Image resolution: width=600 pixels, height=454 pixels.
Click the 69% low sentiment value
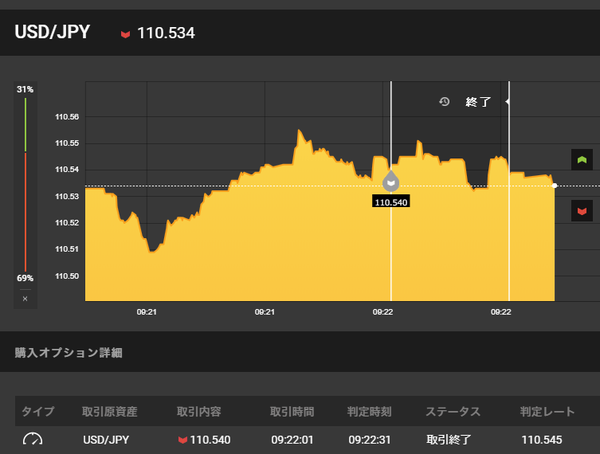point(25,278)
